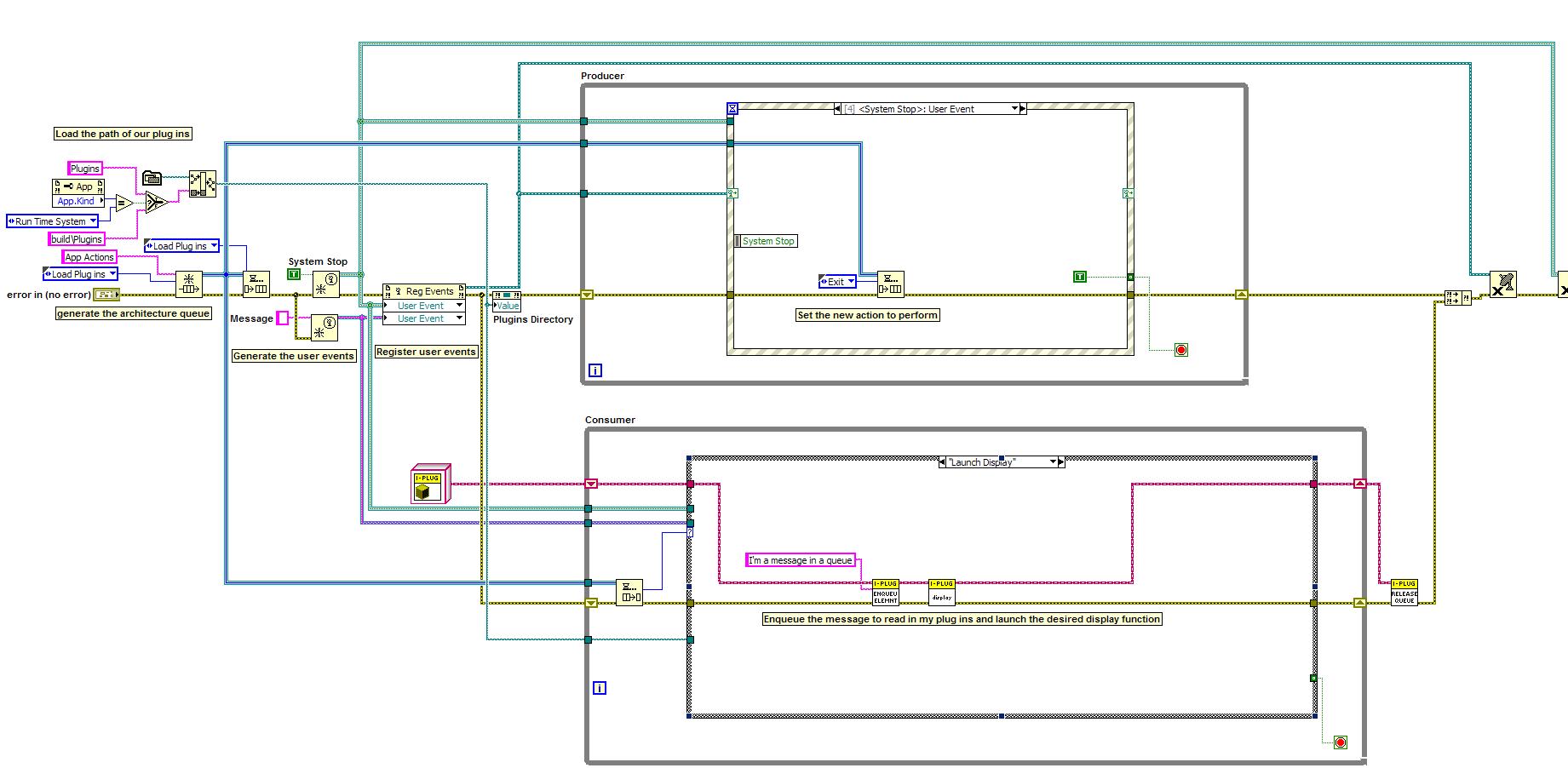The height and width of the screenshot is (768, 1568).
Task: Click the Plugins Directory Value property node
Action: tap(507, 301)
